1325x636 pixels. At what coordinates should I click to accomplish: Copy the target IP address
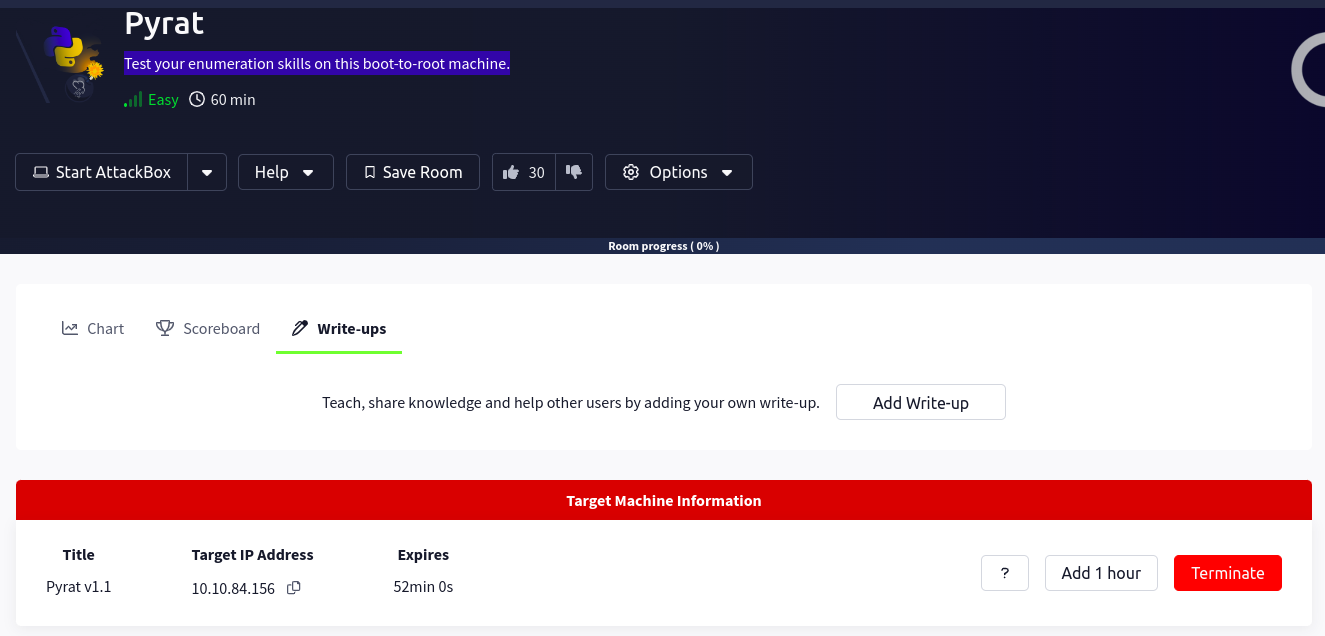coord(294,588)
